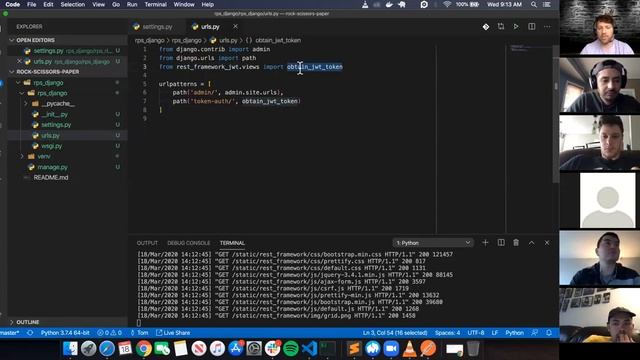Viewport: 640px width, 360px height.
Task: Select language mode Python in status bar
Action: (x=514, y=333)
